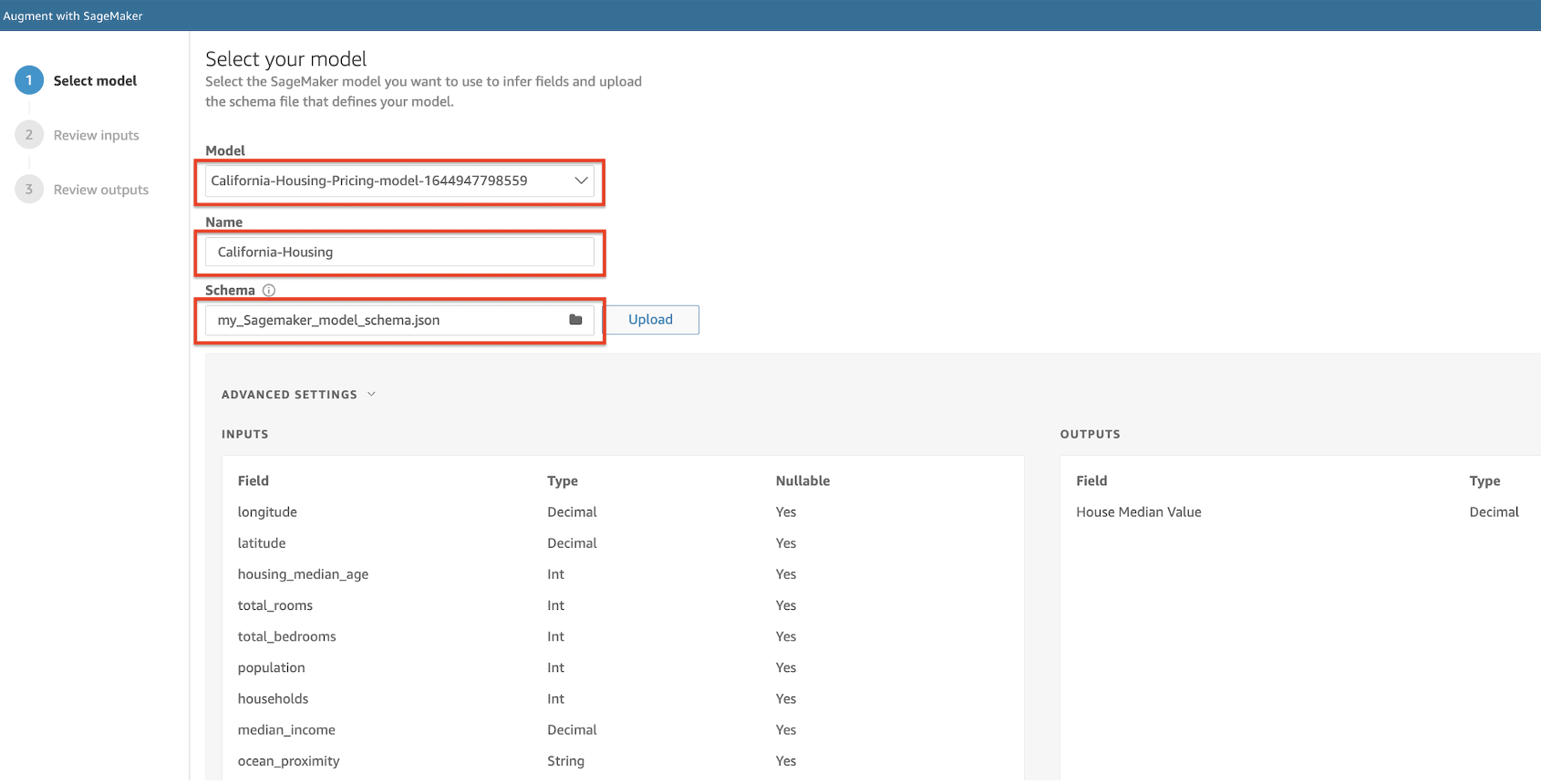Select the households field

pyautogui.click(x=274, y=699)
